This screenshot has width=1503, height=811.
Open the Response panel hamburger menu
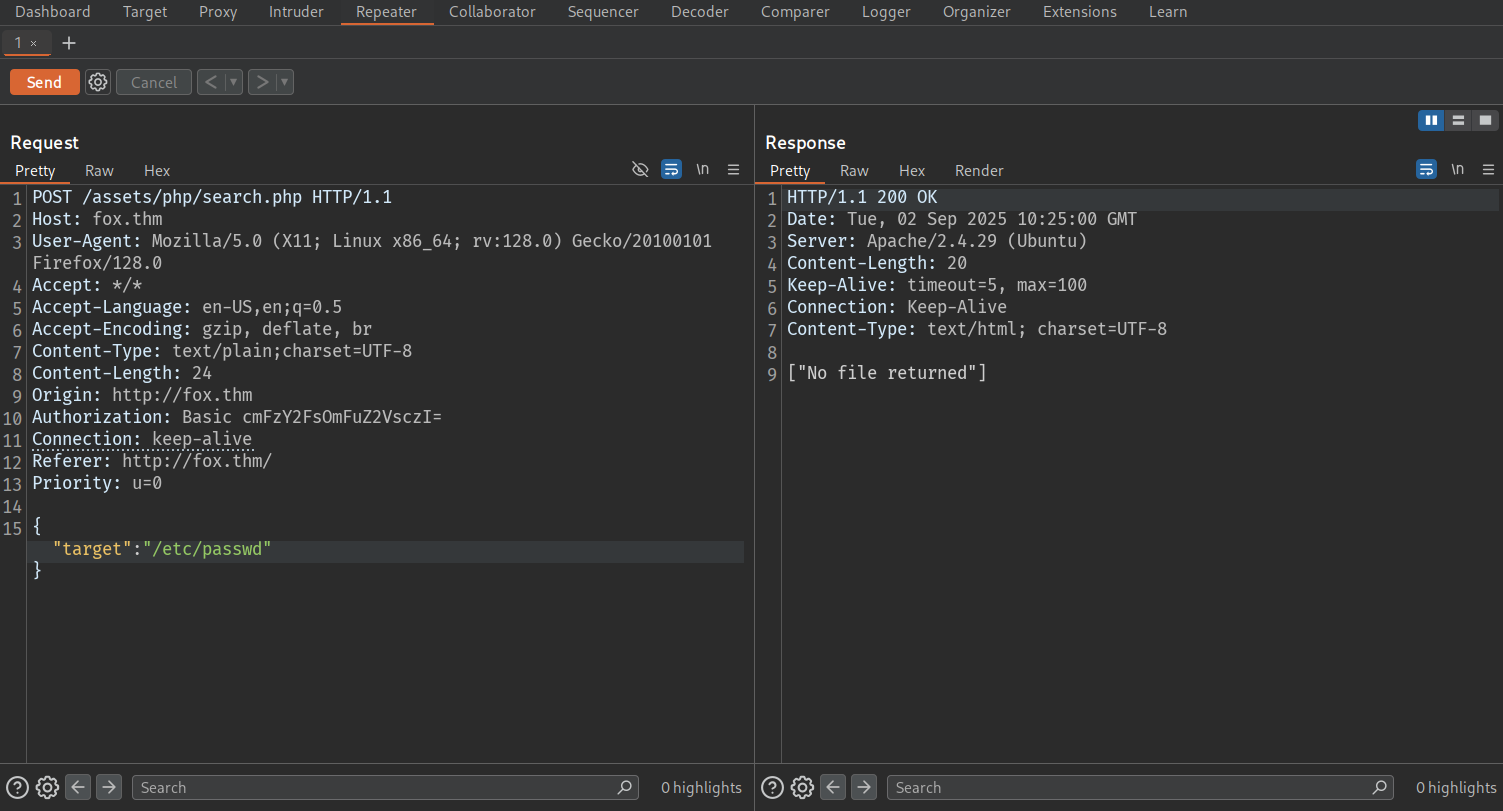[x=1488, y=170]
